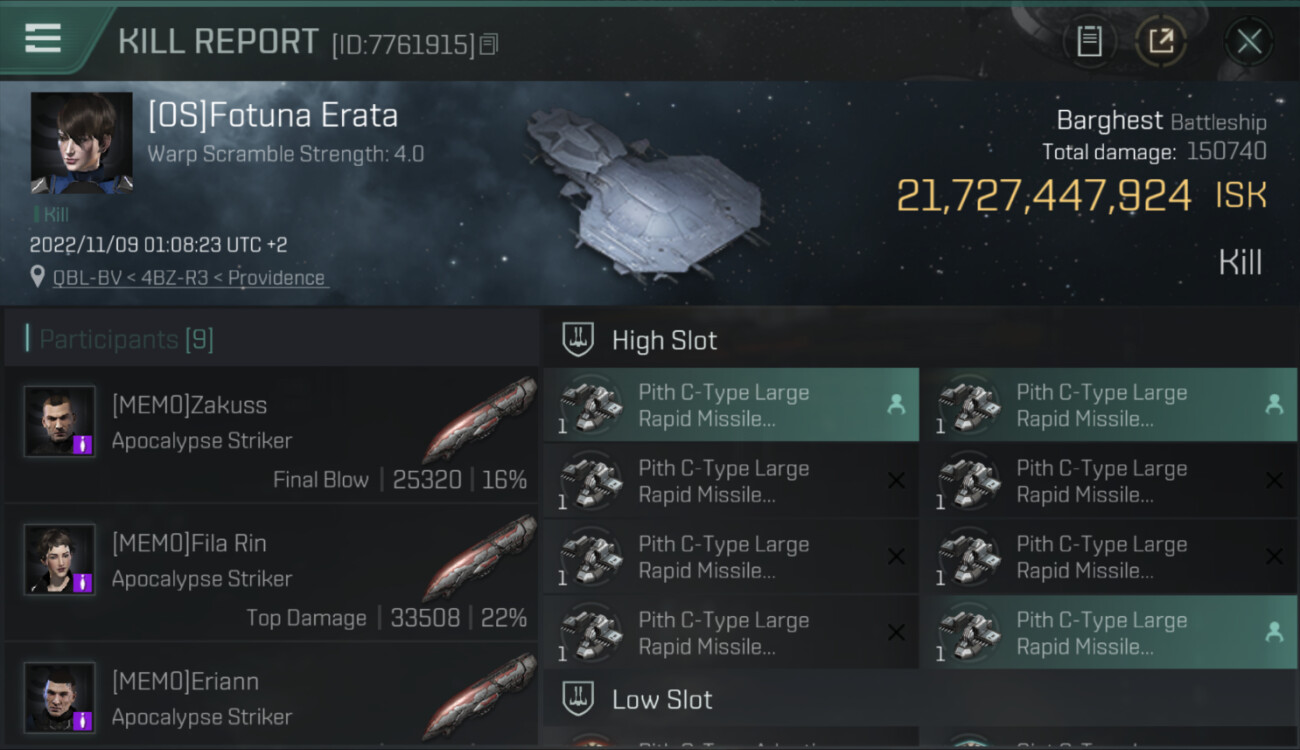
Task: Share the kill report via export icon
Action: (1160, 41)
